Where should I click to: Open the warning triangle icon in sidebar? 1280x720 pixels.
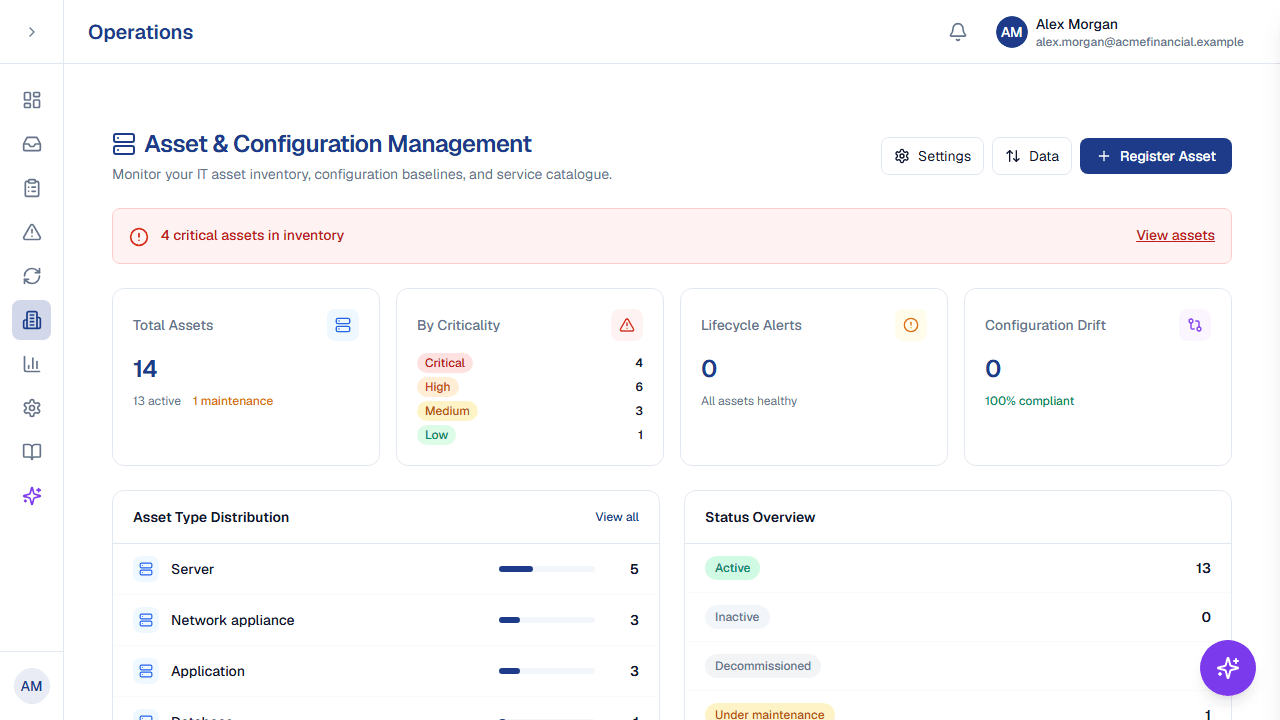(x=32, y=232)
